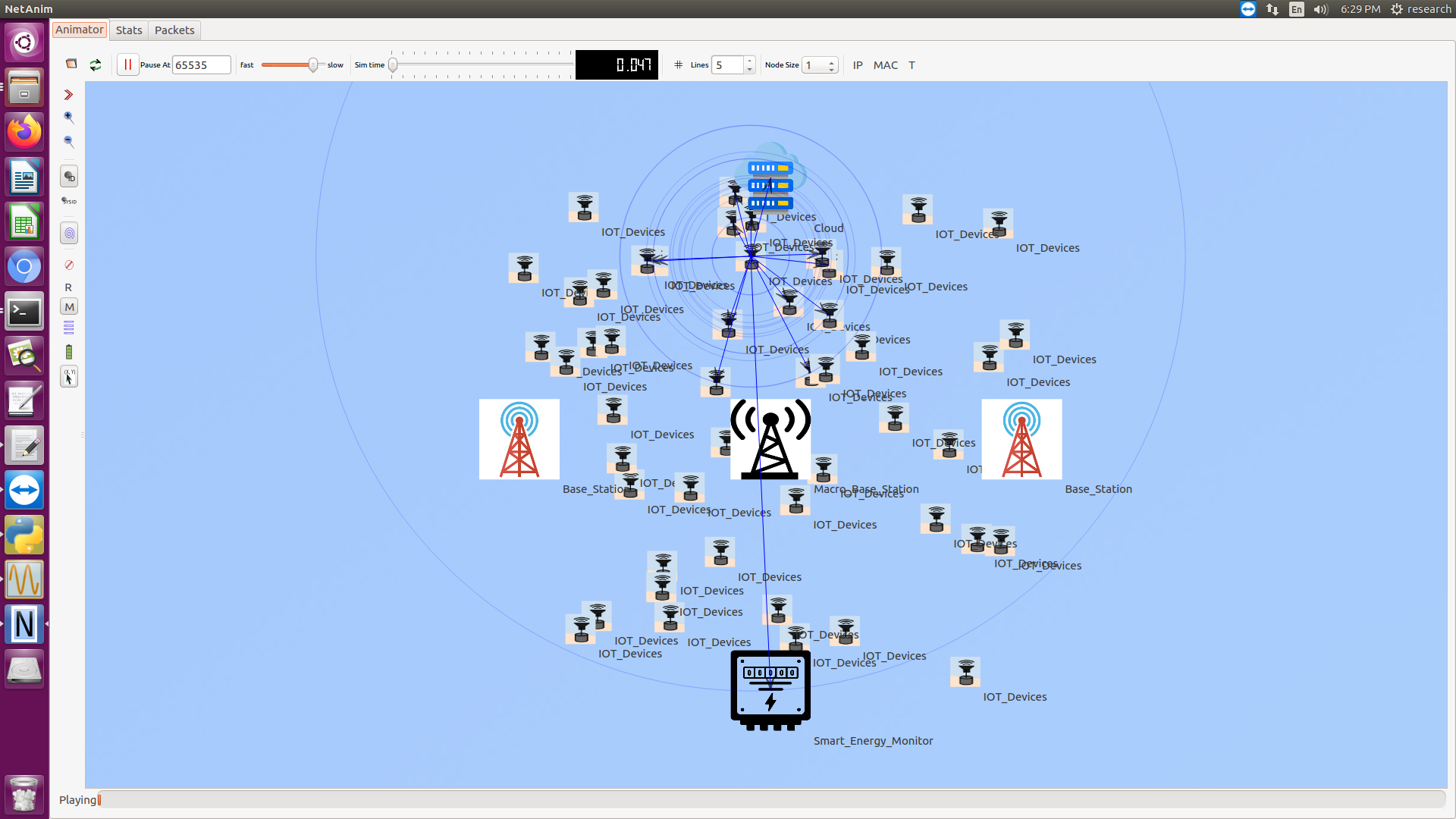Image resolution: width=1456 pixels, height=819 pixels.
Task: Increase grid Lines spinner value
Action: 749,61
